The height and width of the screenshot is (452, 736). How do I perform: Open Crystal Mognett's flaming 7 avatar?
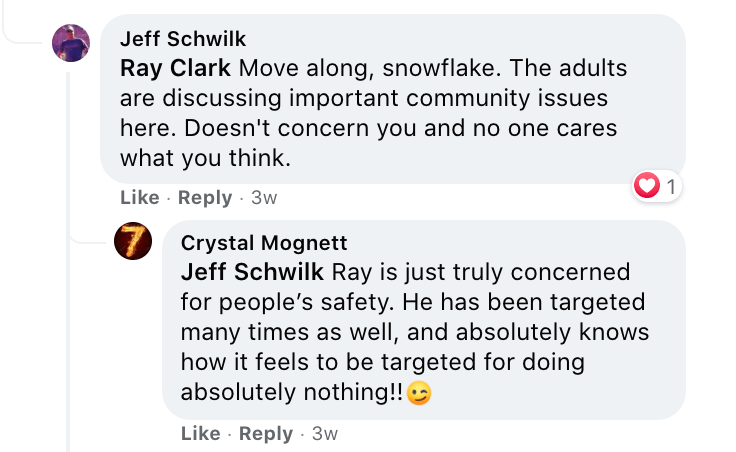(x=133, y=241)
